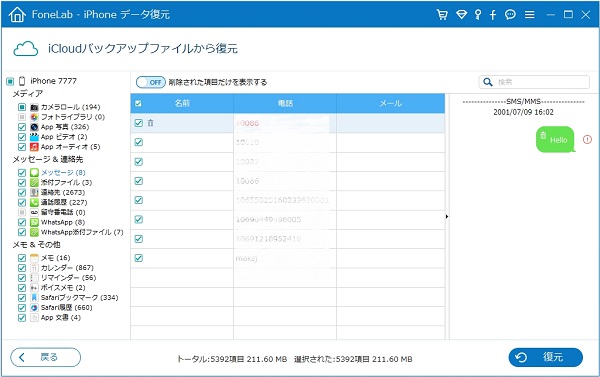
Task: Select the Hello message bubble
Action: point(555,140)
